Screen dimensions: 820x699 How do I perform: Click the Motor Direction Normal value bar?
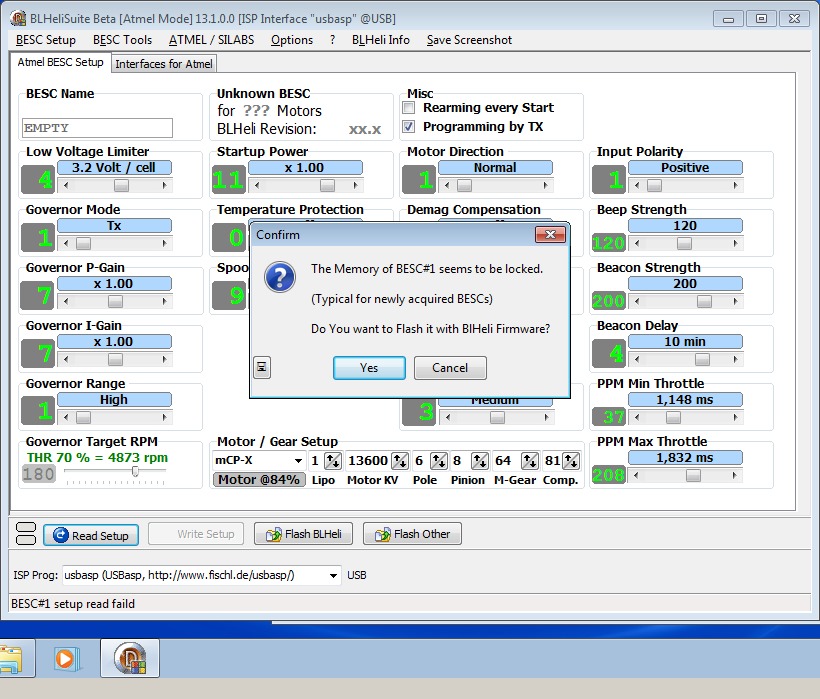495,168
